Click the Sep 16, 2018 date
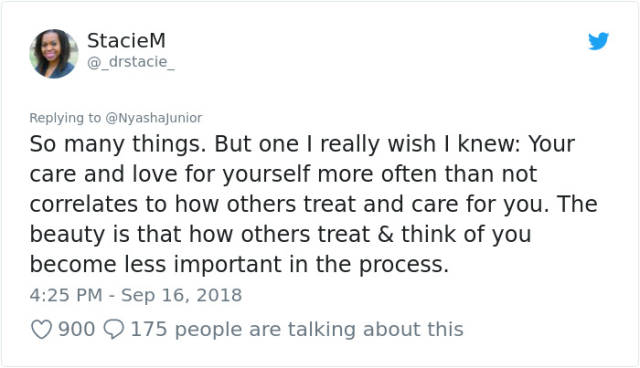The height and width of the screenshot is (368, 640). (x=181, y=295)
